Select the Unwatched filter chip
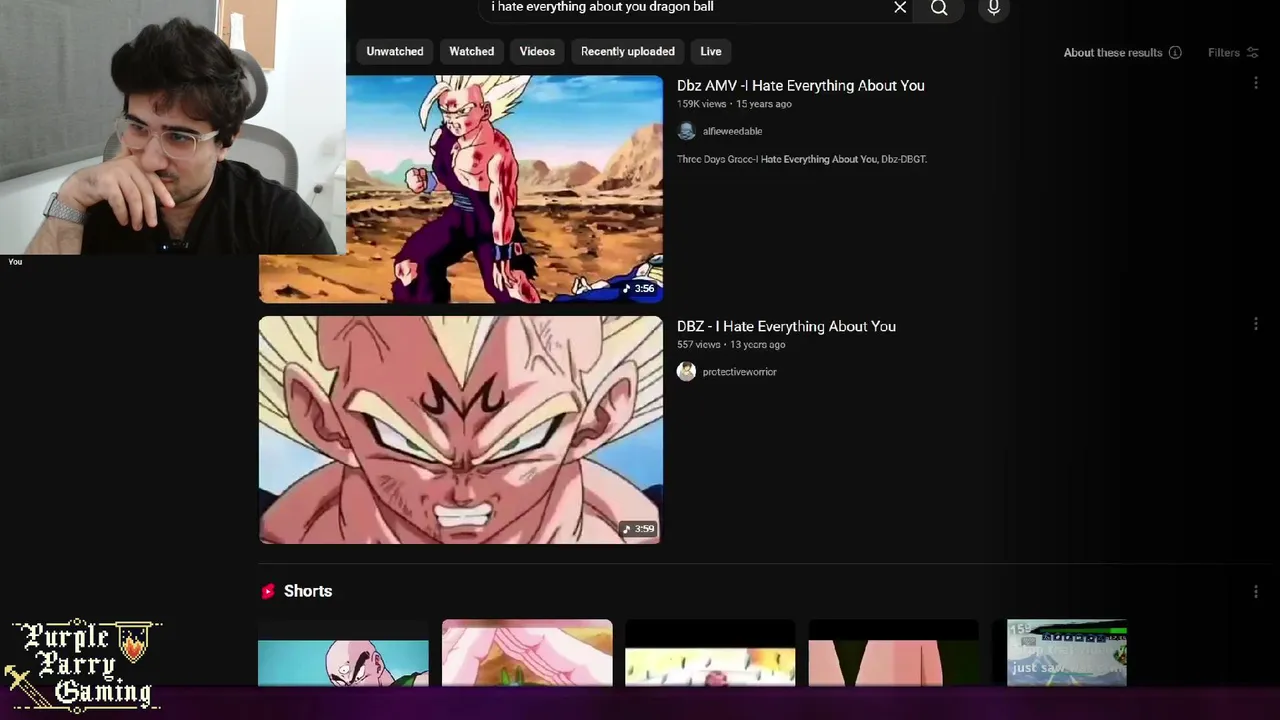The height and width of the screenshot is (720, 1280). pos(395,52)
